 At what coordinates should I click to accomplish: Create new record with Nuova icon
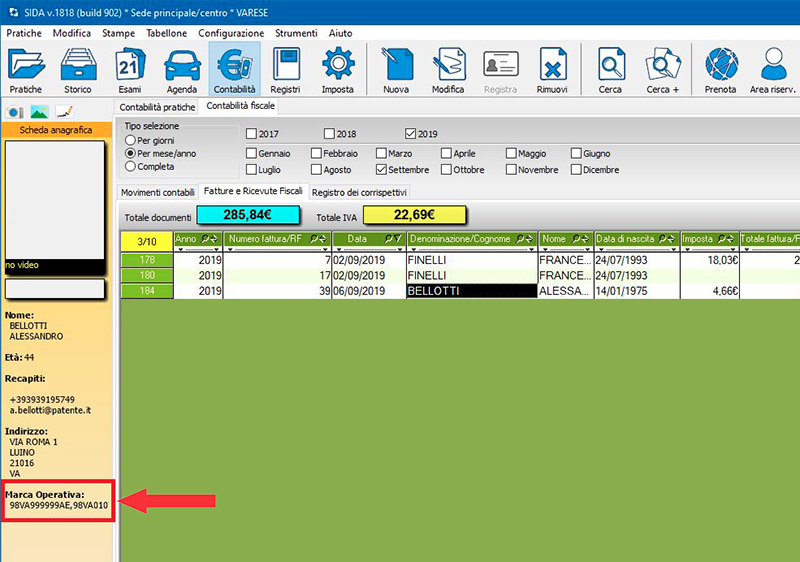[x=396, y=66]
